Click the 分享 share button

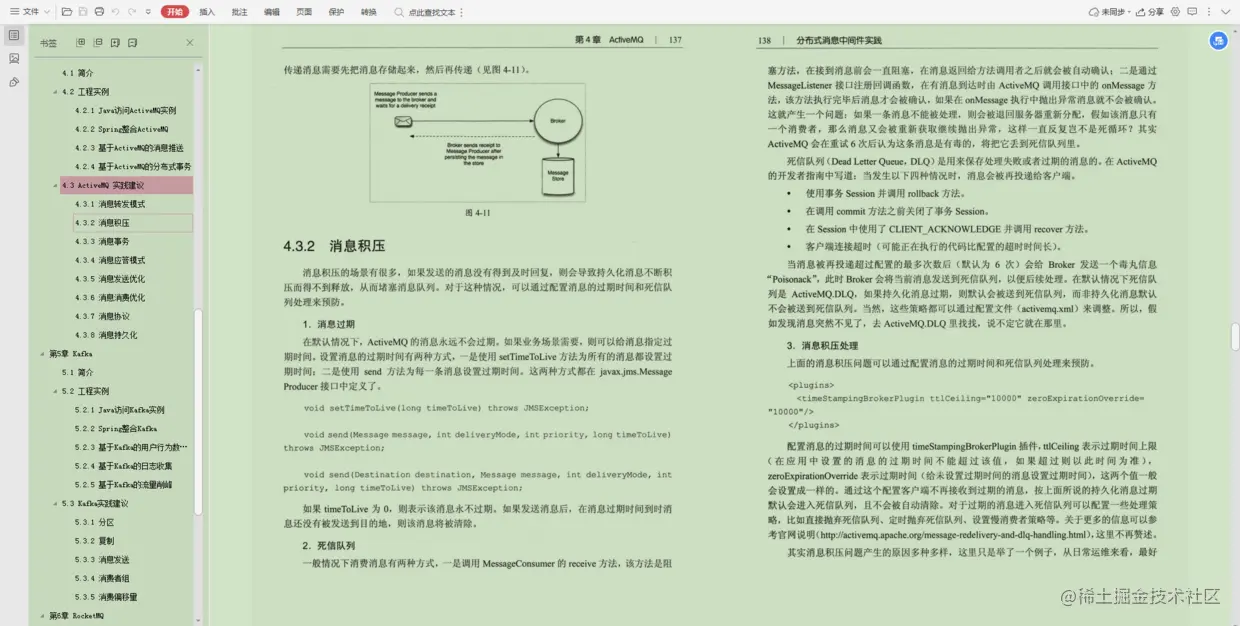pos(1149,12)
